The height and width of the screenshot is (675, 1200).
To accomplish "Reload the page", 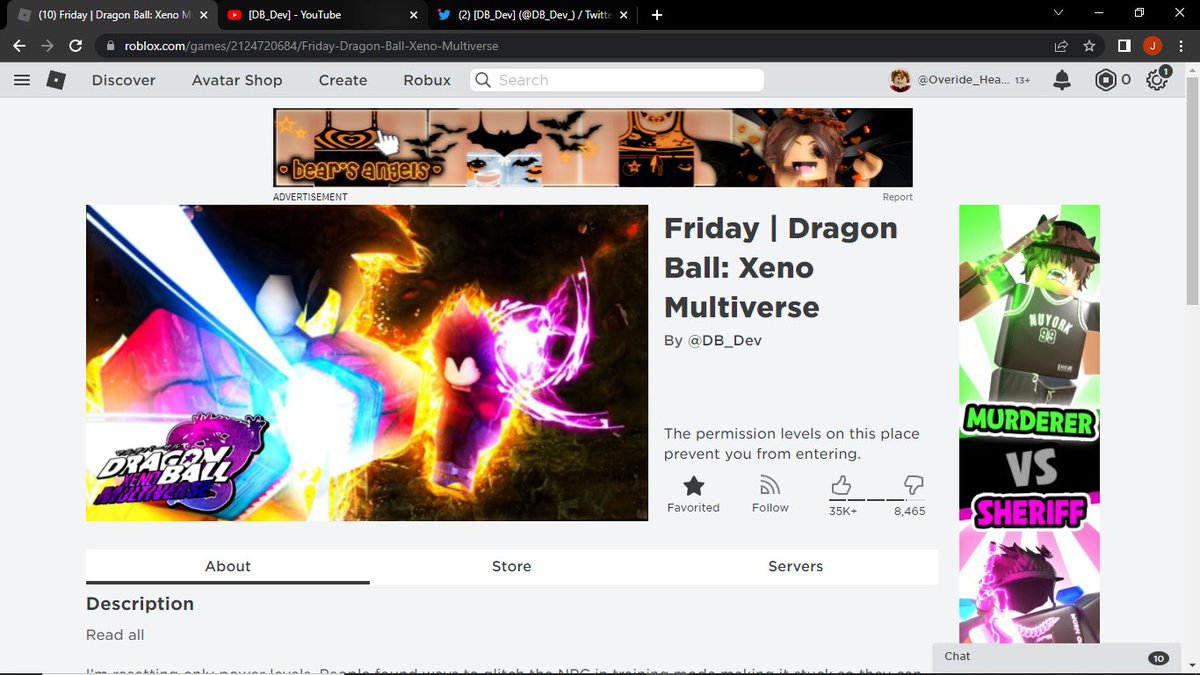I will point(75,46).
